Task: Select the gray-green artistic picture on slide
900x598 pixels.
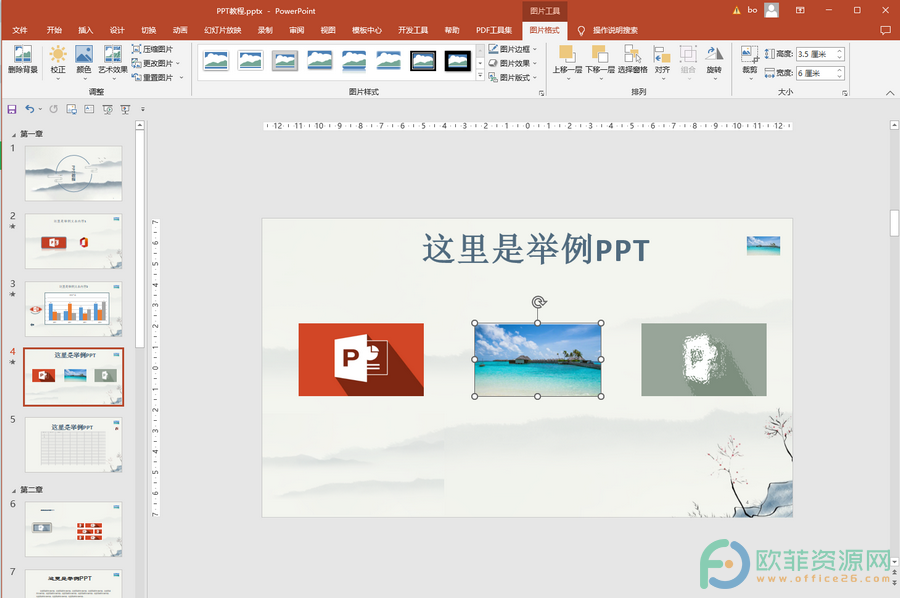Action: tap(704, 359)
